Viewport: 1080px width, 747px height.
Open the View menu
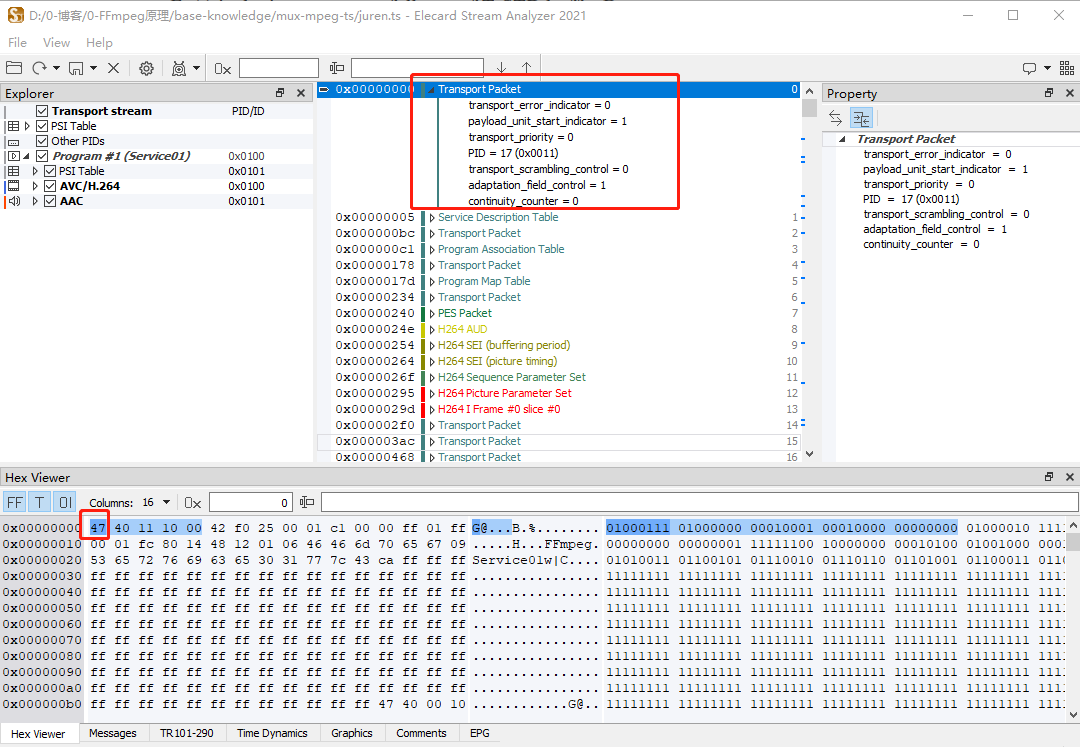point(56,42)
